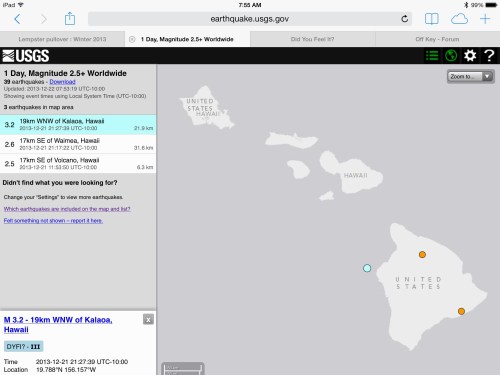
Task: Tap the 7:55 AM clock in status bar
Action: click(x=250, y=5)
